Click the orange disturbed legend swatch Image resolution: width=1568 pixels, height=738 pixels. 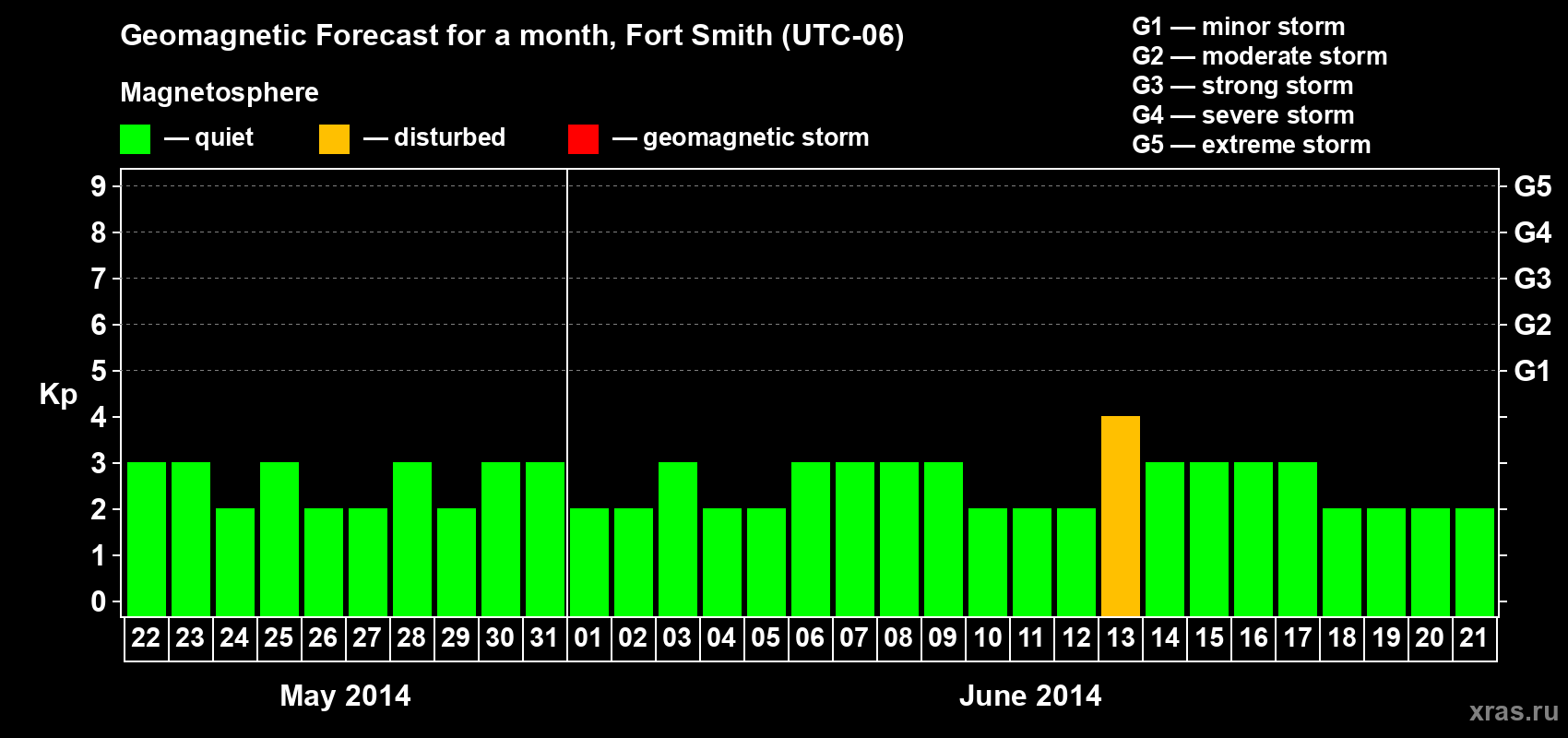[x=334, y=139]
